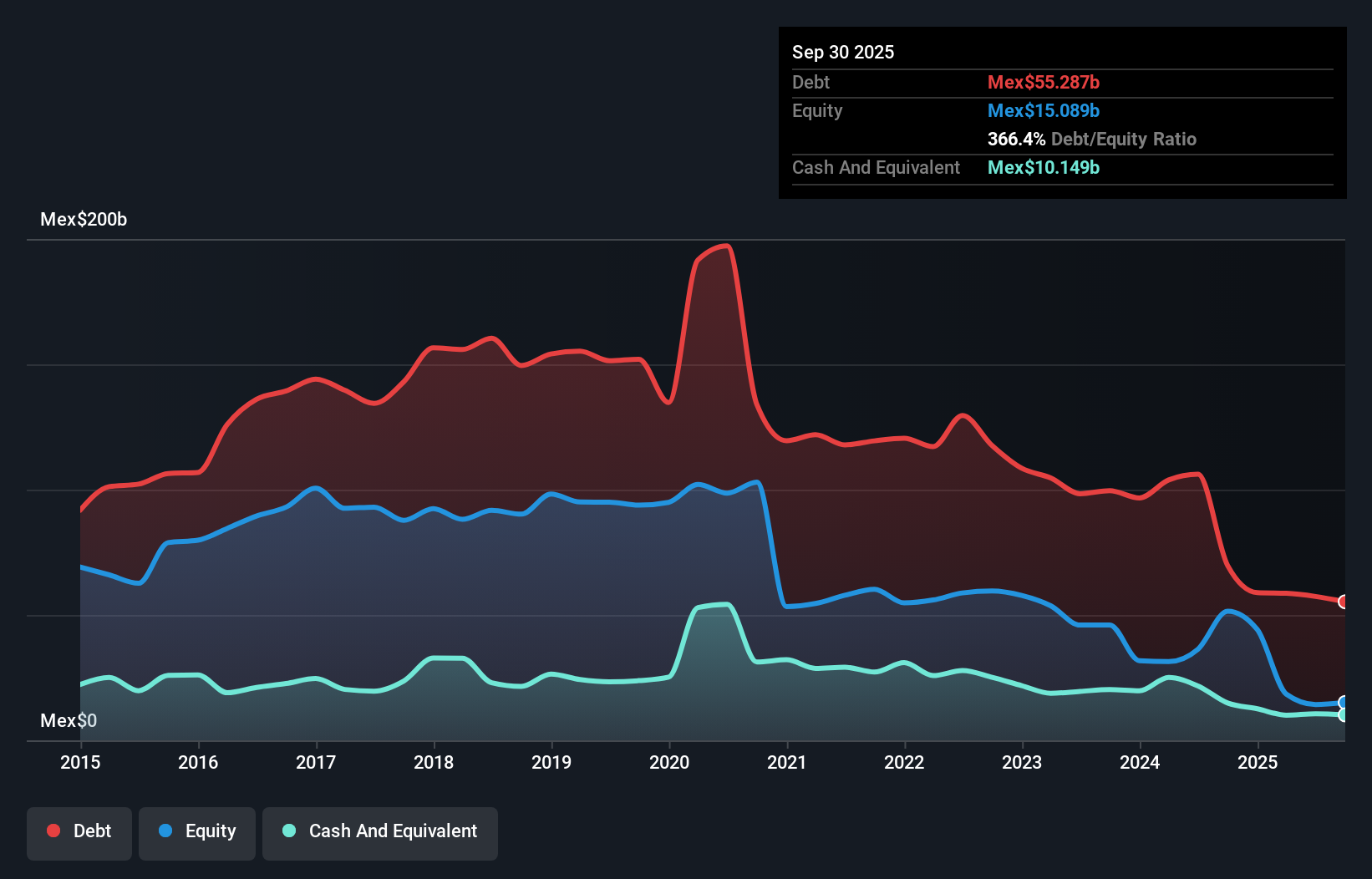Select the teal Cash endpoint marker on chart

click(1343, 716)
